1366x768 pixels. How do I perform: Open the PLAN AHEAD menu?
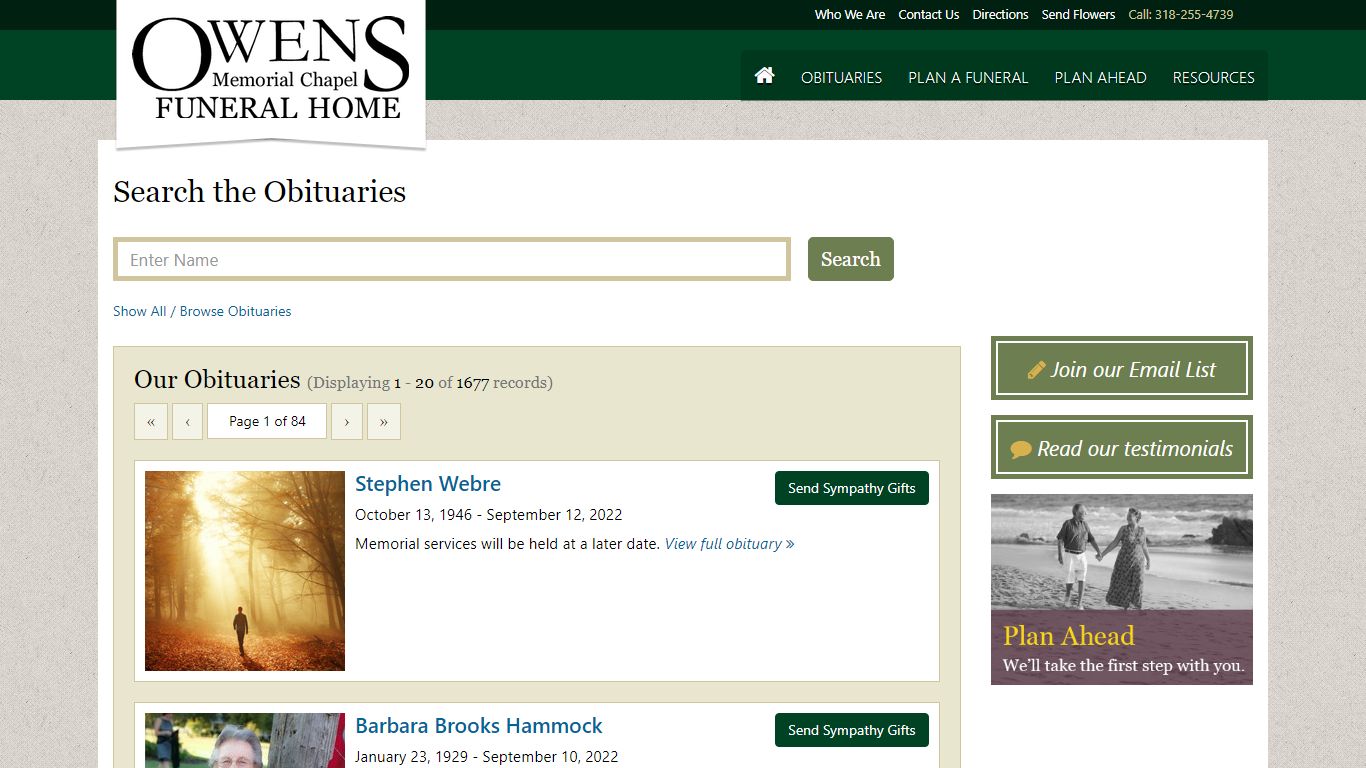[x=1100, y=77]
